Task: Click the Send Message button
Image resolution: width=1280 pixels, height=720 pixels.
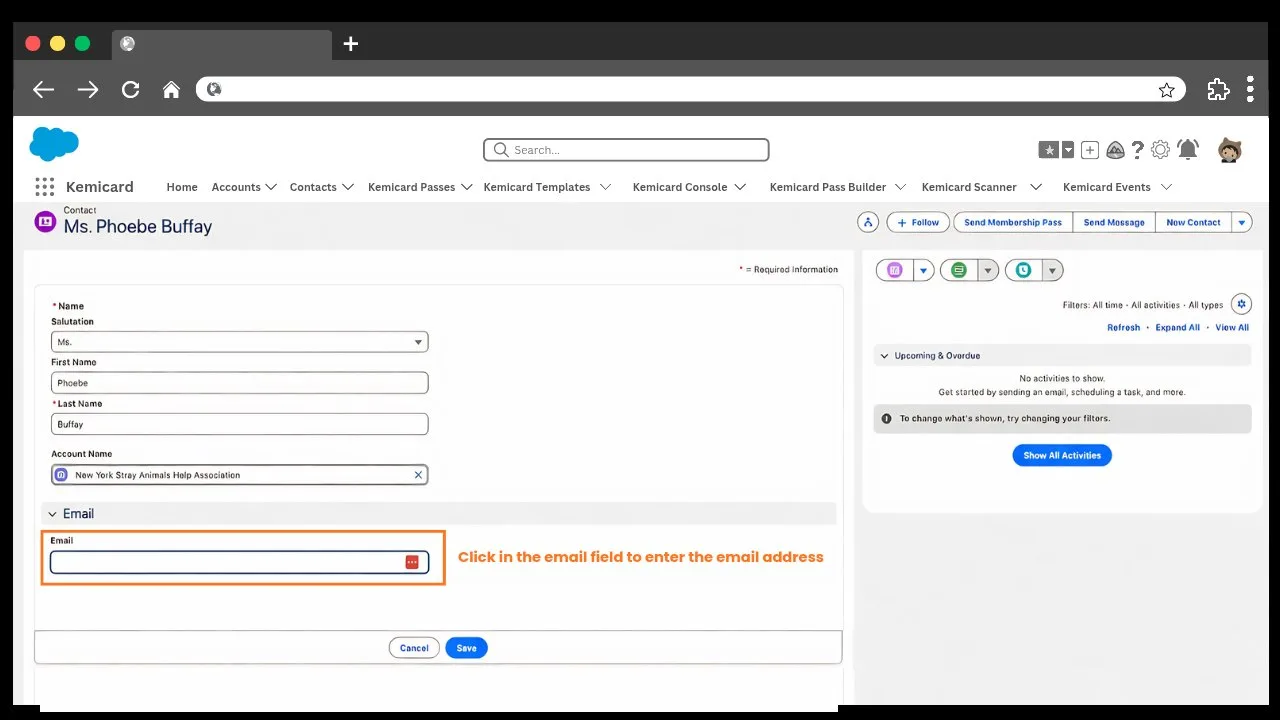Action: click(1114, 222)
